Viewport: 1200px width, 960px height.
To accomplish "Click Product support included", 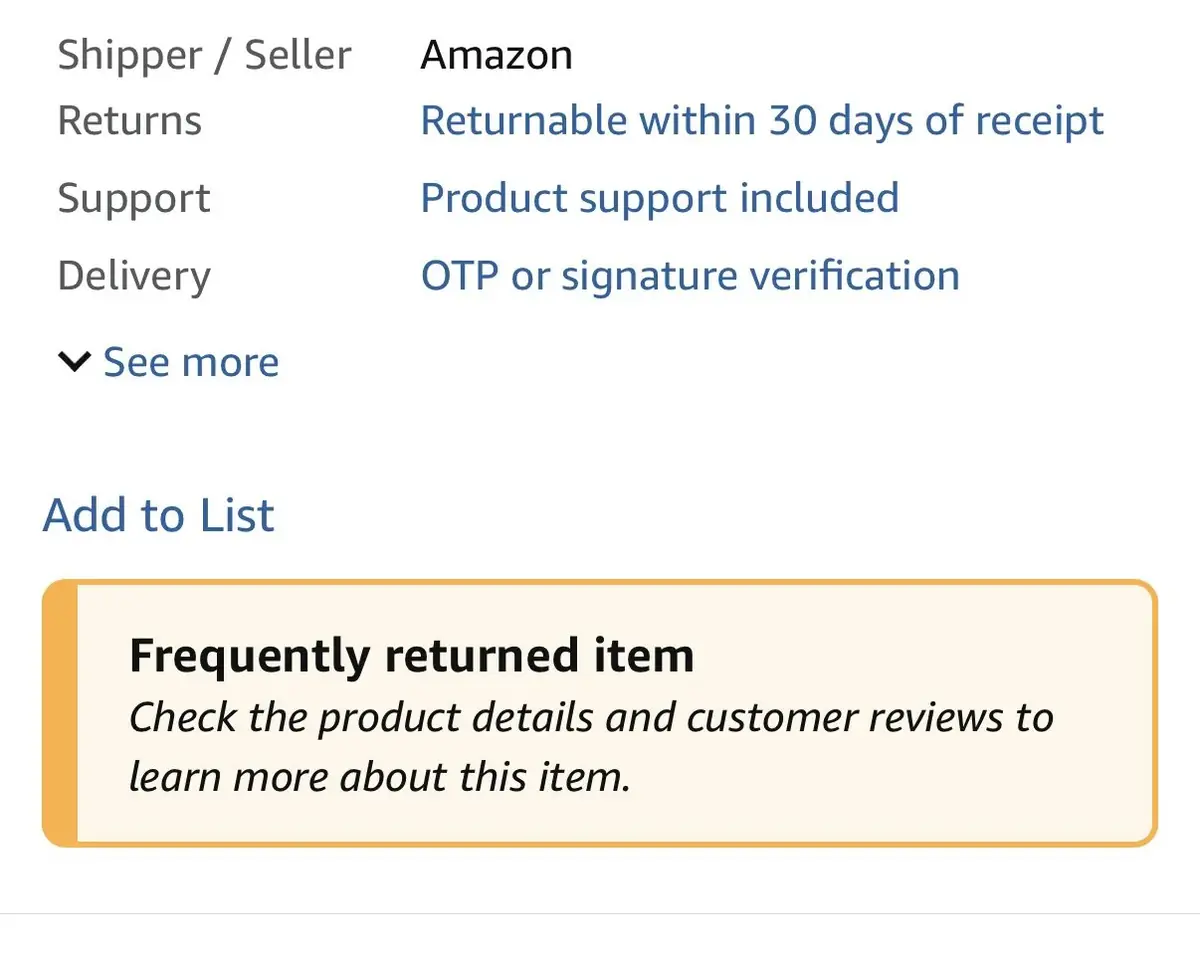I will 660,198.
